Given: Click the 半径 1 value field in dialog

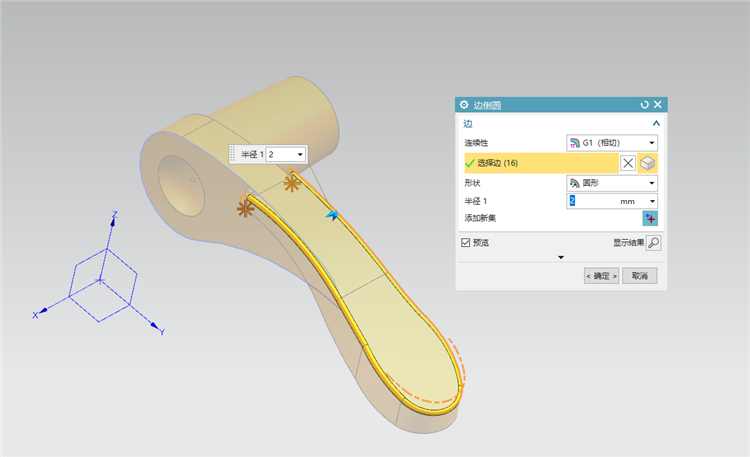Looking at the screenshot, I should [591, 201].
